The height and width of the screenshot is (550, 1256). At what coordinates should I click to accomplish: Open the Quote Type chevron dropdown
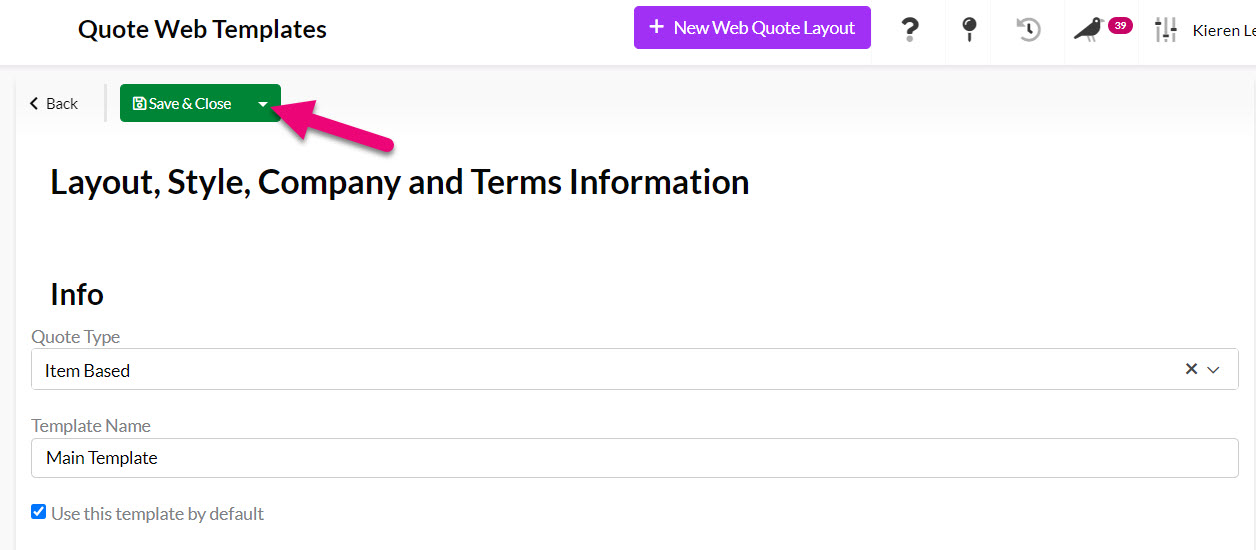point(1214,370)
